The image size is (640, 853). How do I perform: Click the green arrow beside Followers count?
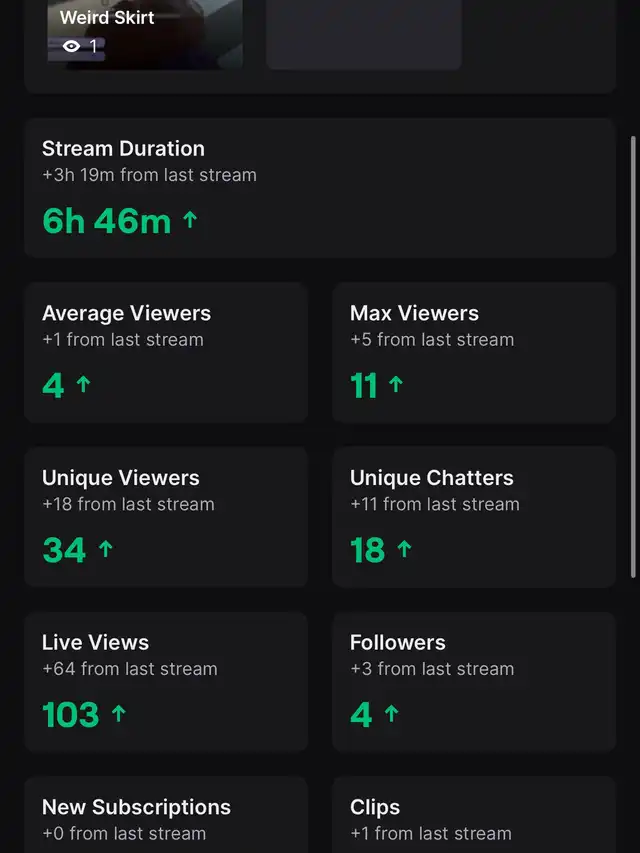391,714
